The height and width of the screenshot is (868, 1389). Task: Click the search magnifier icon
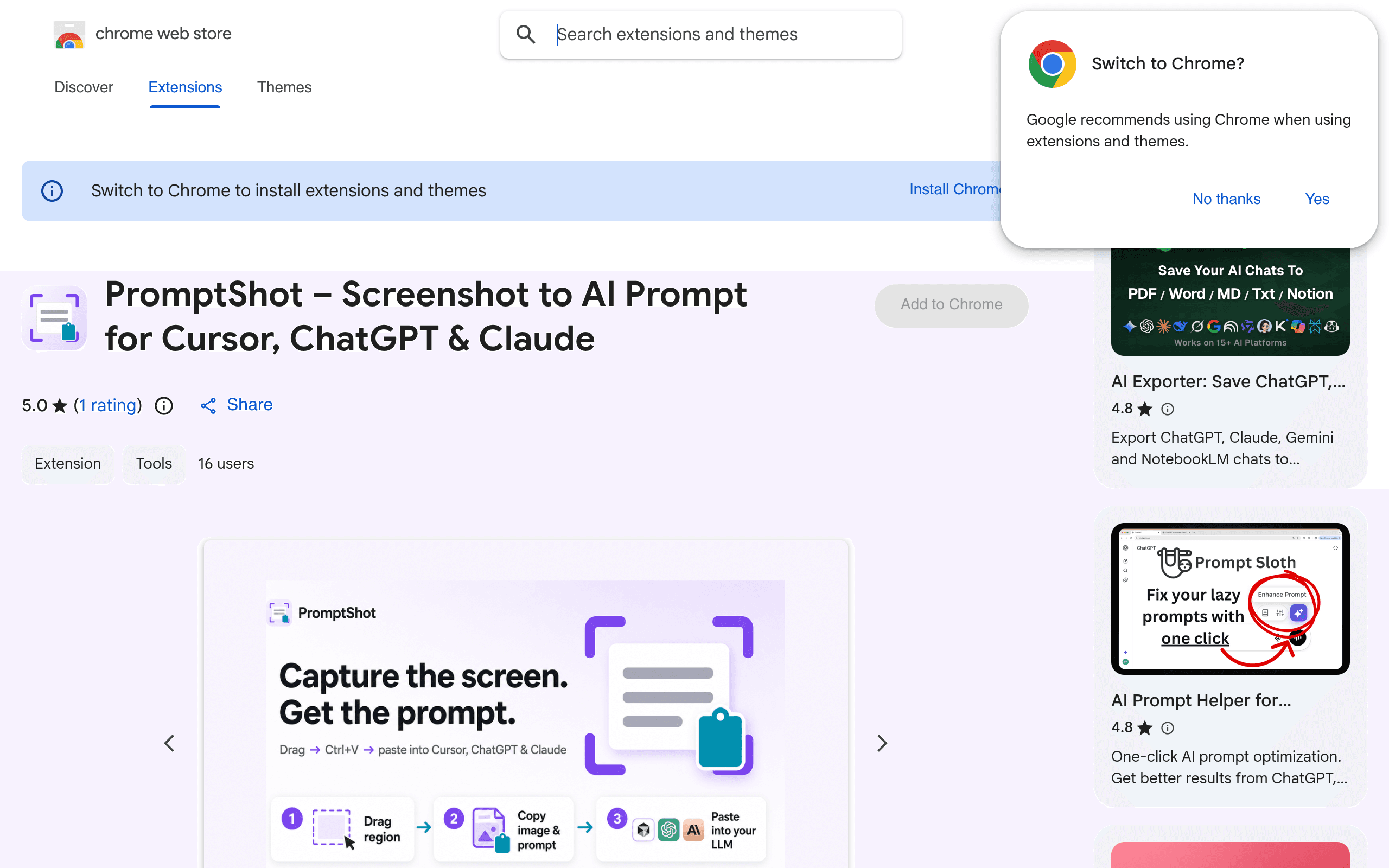point(525,34)
